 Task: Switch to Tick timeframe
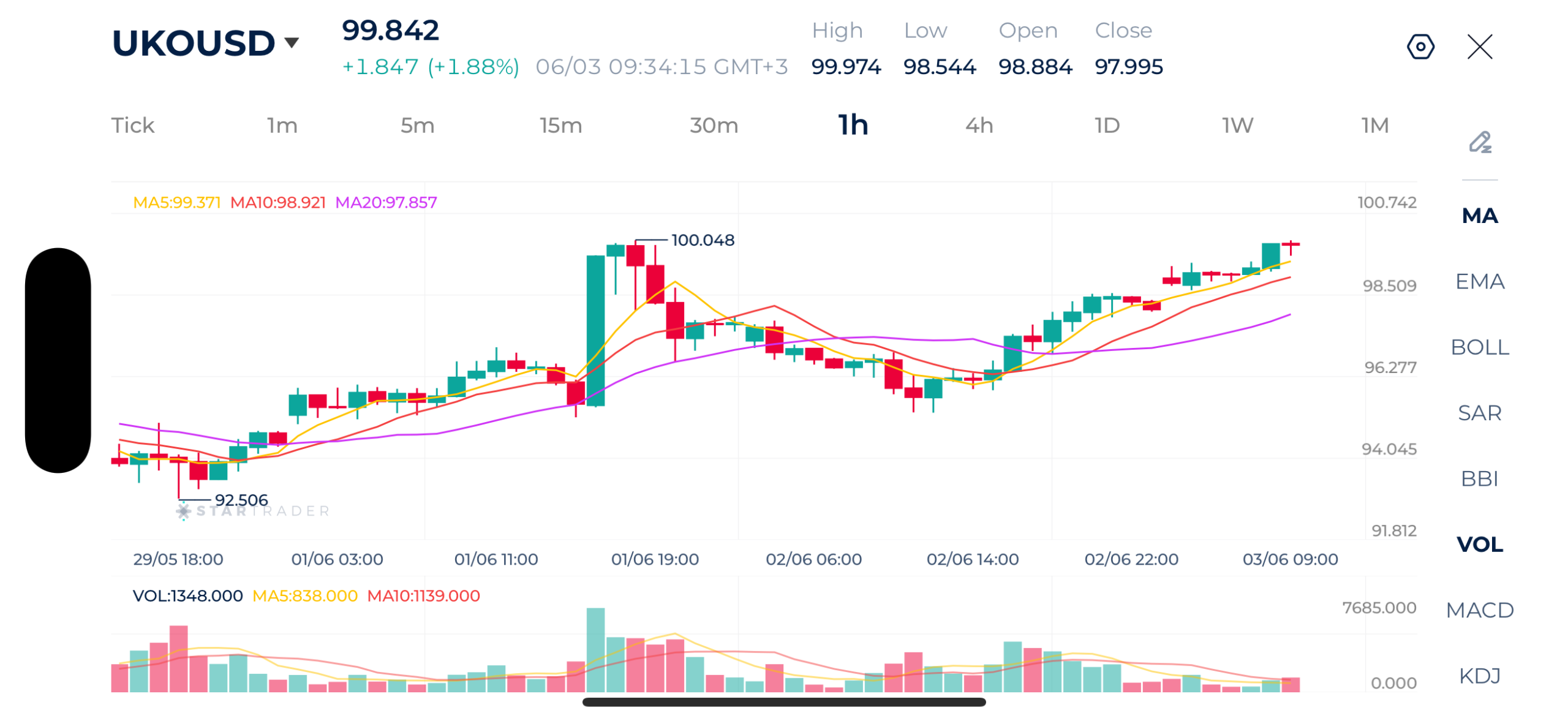132,125
